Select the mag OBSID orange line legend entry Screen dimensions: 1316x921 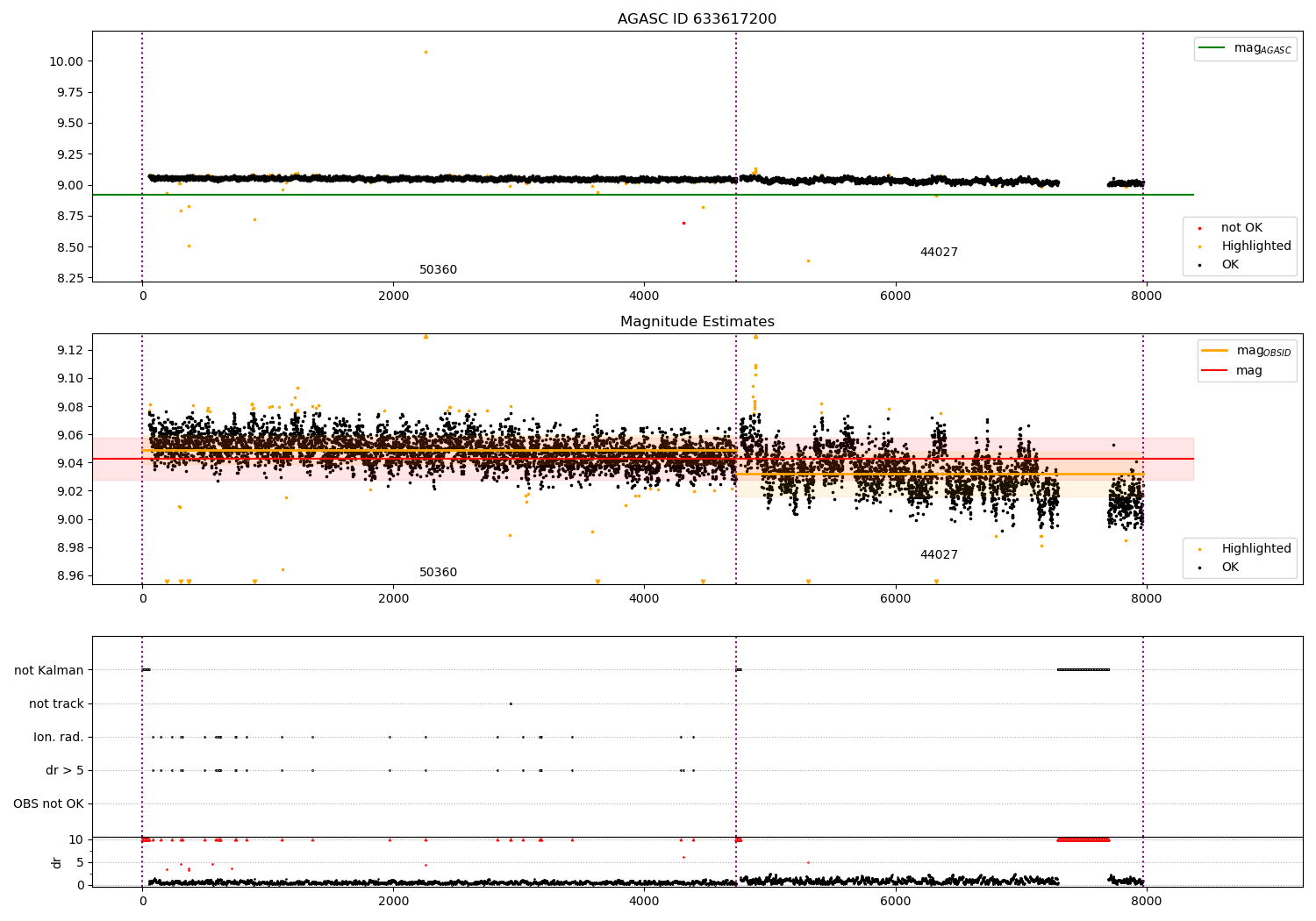[1246, 351]
